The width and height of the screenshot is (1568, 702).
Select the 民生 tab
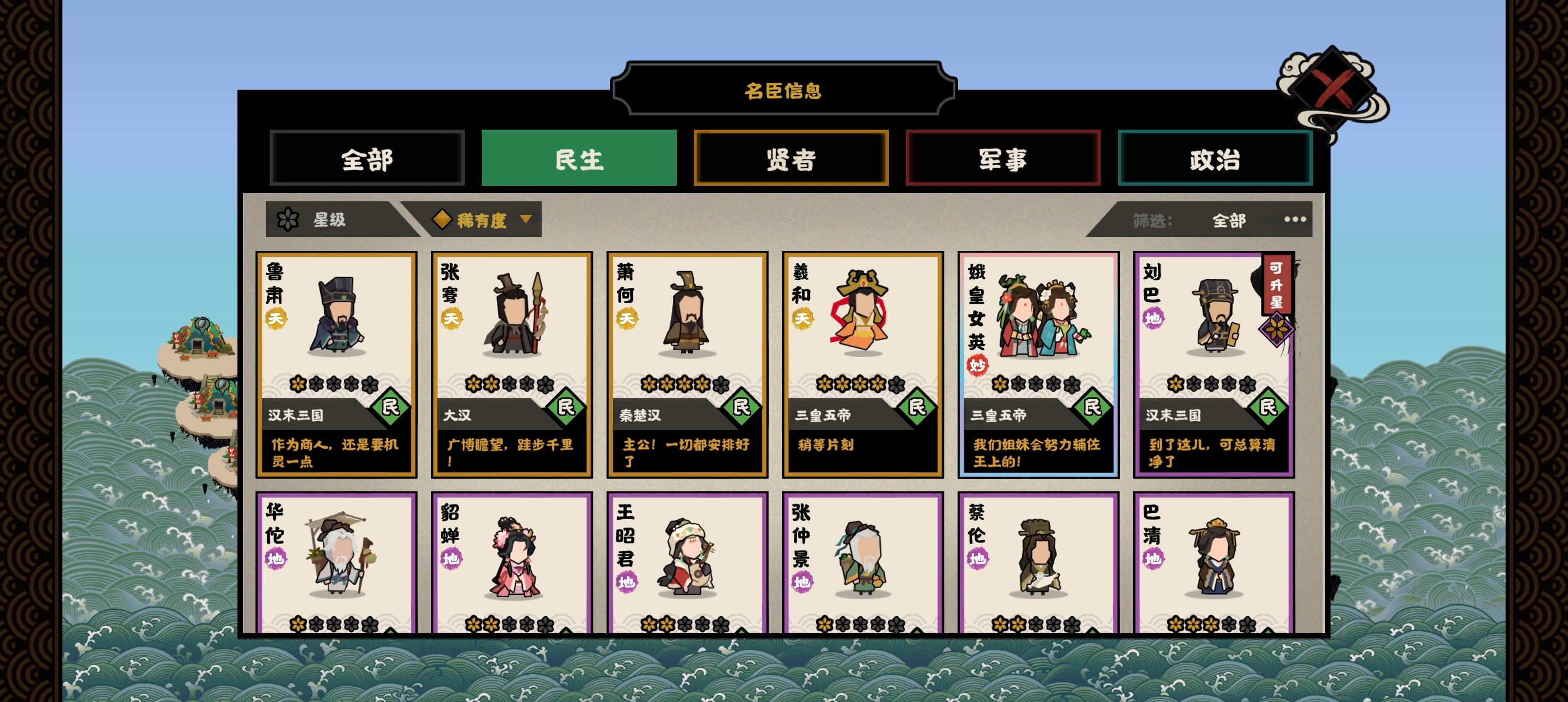click(x=579, y=158)
